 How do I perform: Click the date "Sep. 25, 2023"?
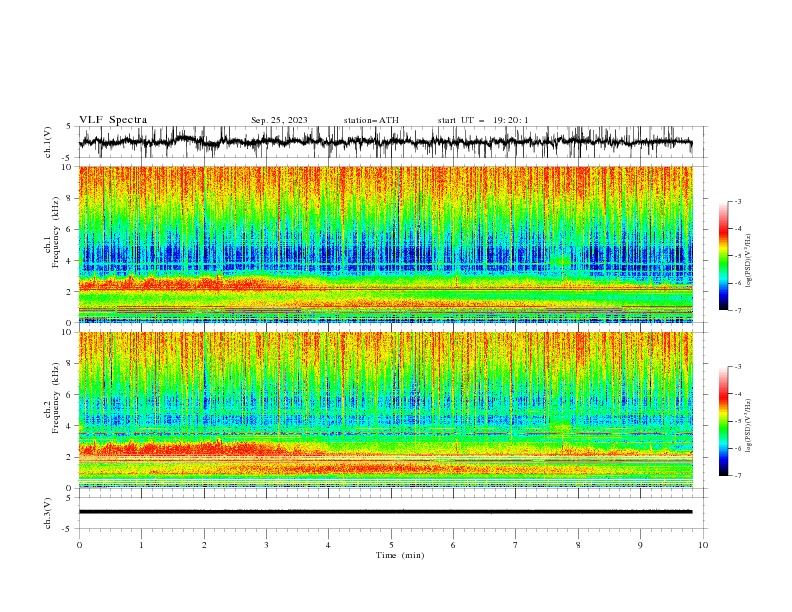pyautogui.click(x=279, y=120)
